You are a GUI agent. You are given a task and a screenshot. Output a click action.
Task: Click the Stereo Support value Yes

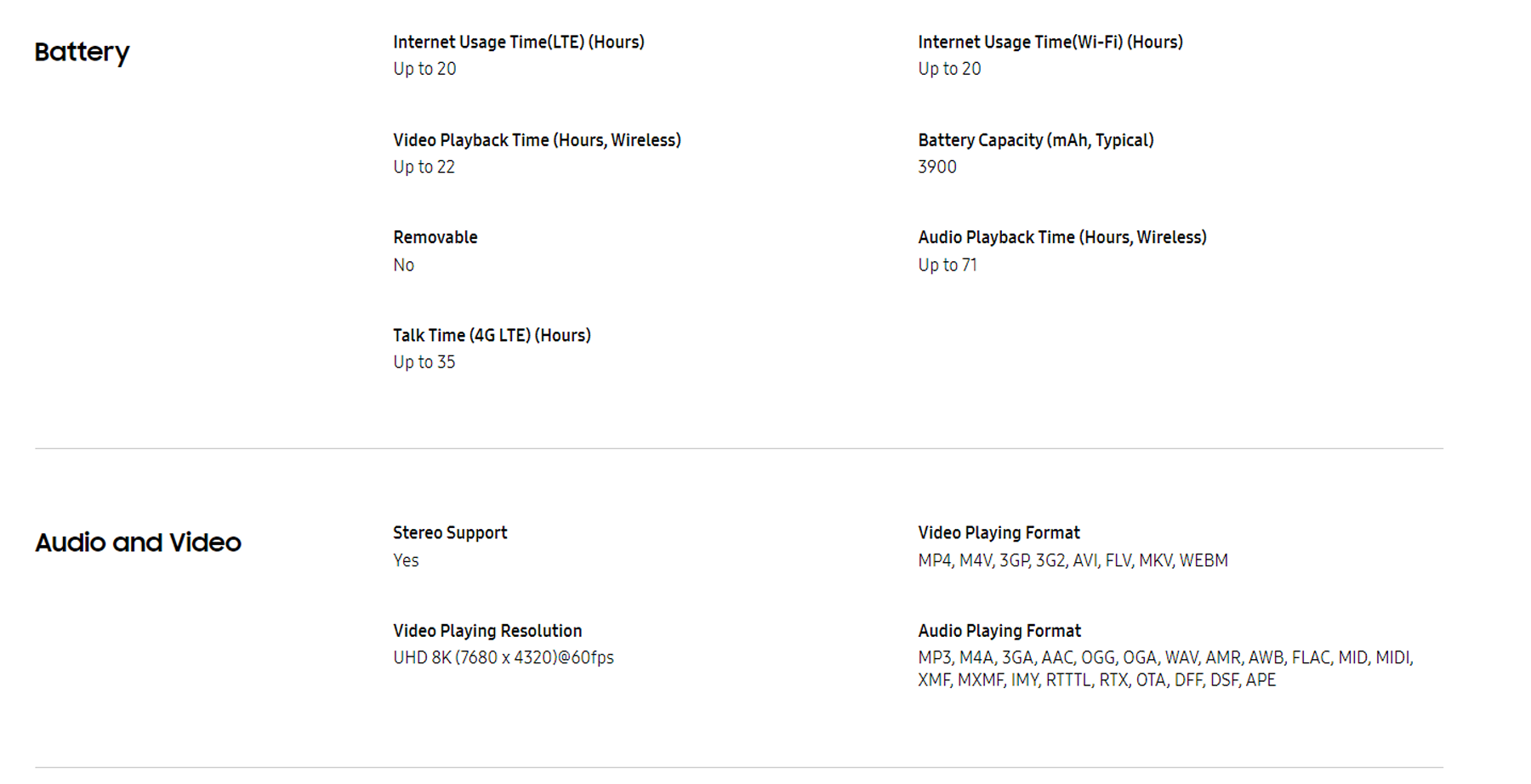407,560
